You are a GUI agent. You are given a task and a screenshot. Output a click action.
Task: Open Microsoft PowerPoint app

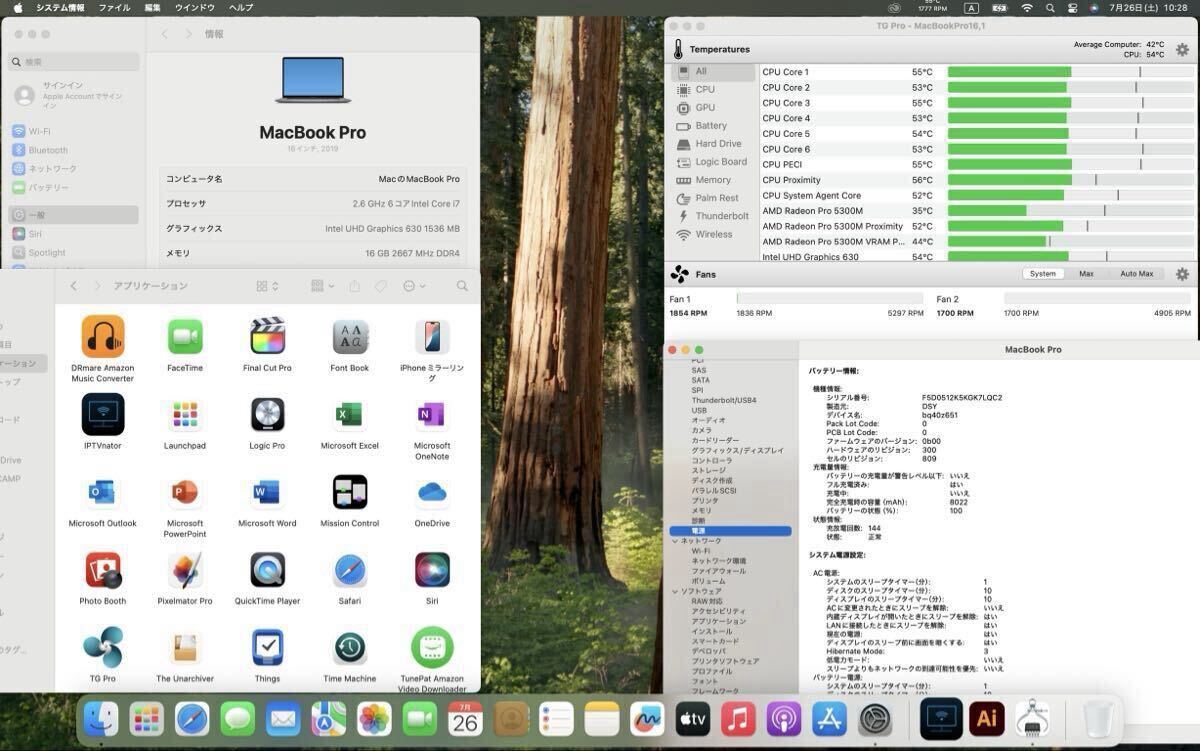pos(185,492)
